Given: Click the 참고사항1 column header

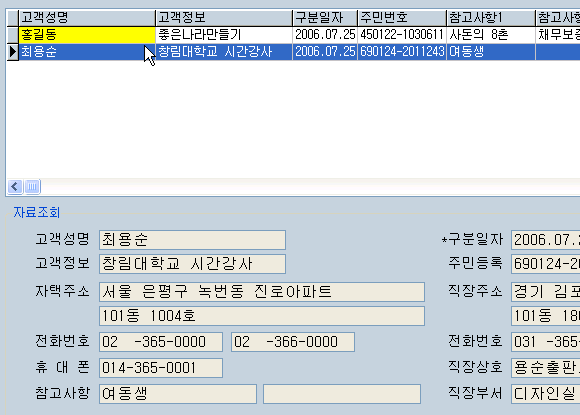Looking at the screenshot, I should (x=491, y=17).
